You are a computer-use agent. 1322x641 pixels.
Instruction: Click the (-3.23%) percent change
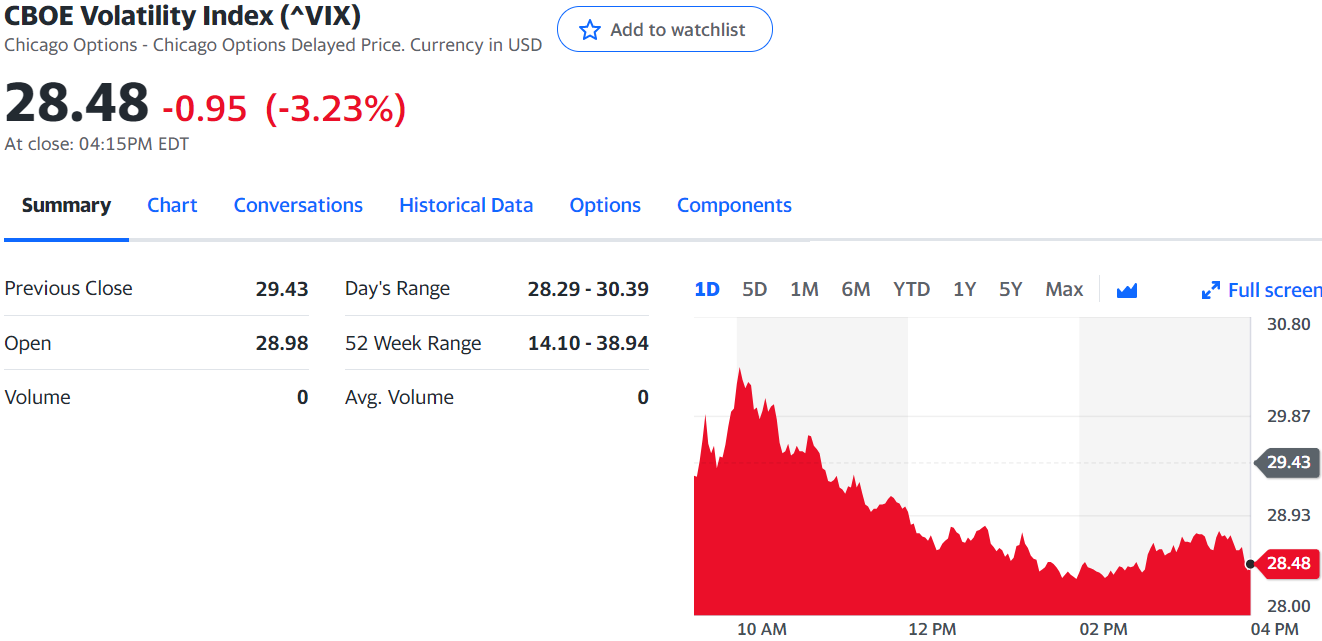(336, 108)
